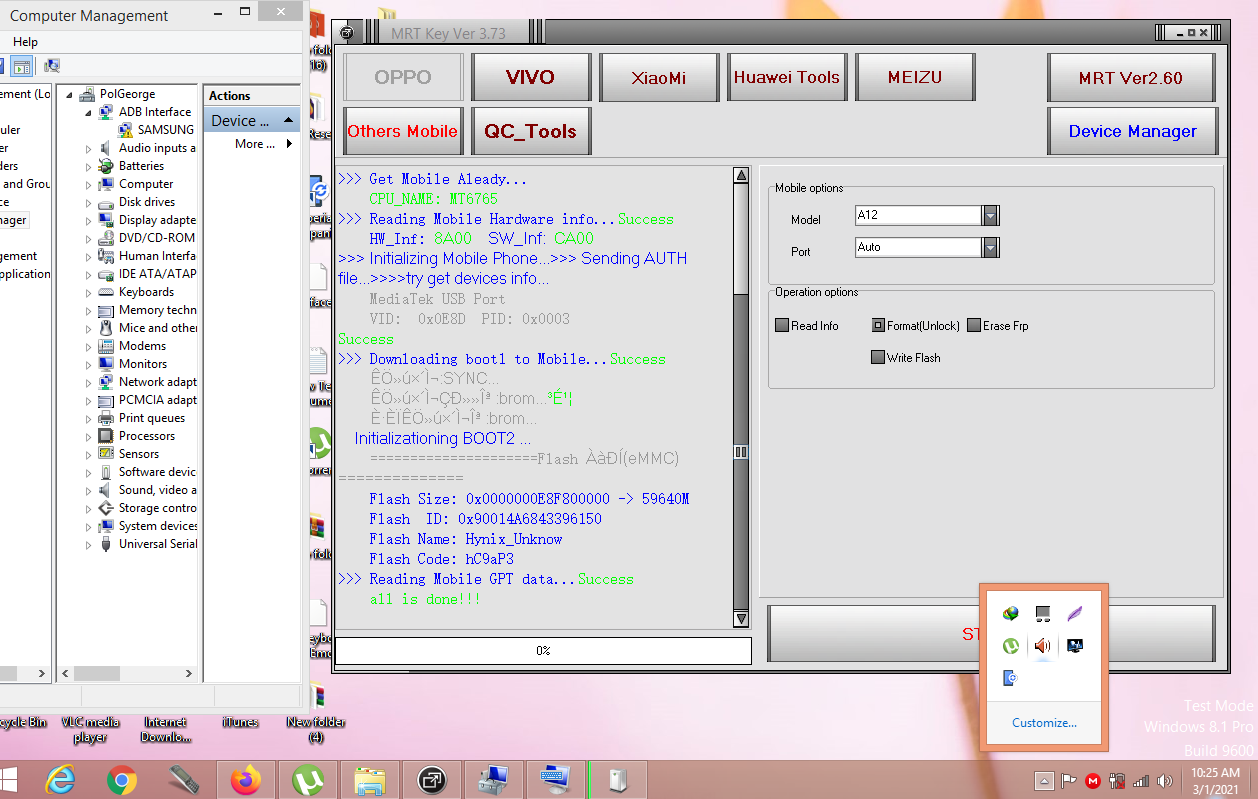
Task: Click the Others Mobile button
Action: tap(403, 131)
